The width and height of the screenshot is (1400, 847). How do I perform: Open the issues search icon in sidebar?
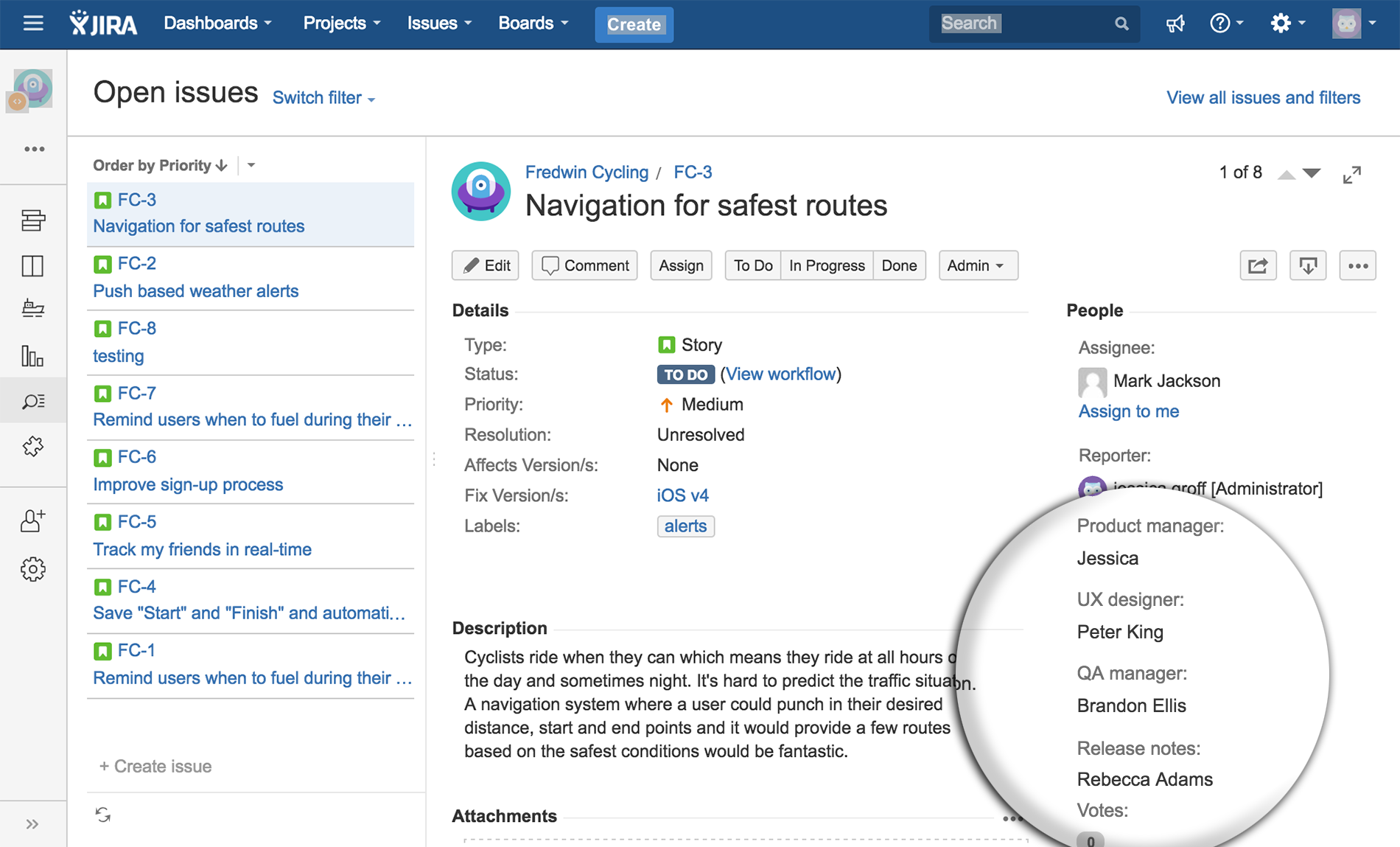click(33, 401)
